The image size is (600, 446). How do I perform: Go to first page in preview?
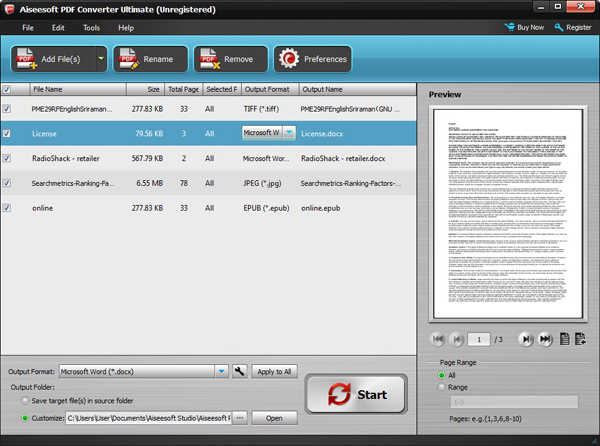438,339
